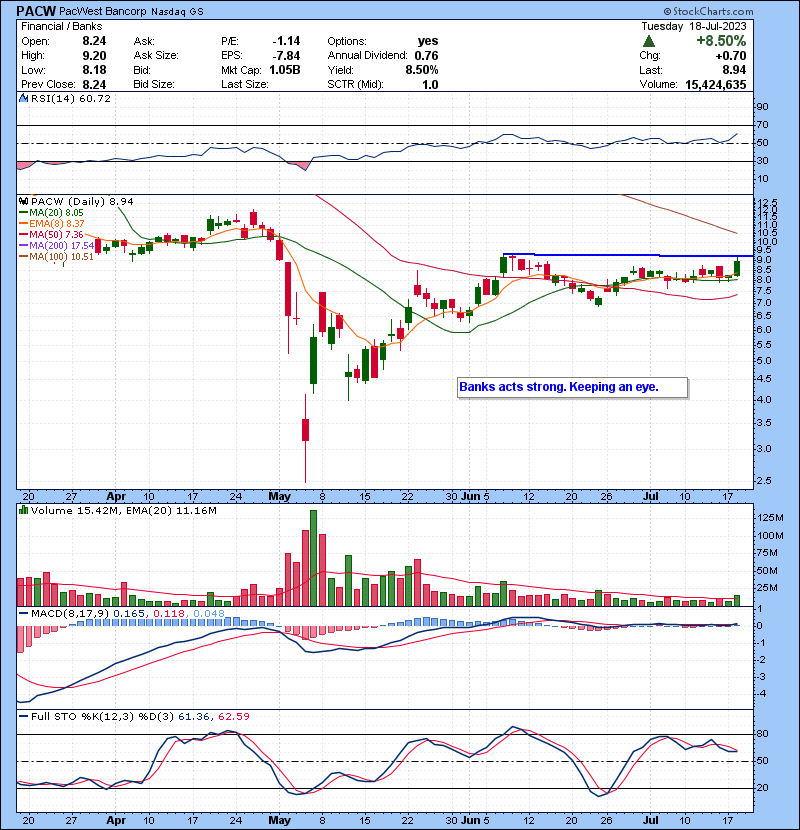Click the PacWest Bancorp company name
This screenshot has height=830, width=800.
[102, 11]
